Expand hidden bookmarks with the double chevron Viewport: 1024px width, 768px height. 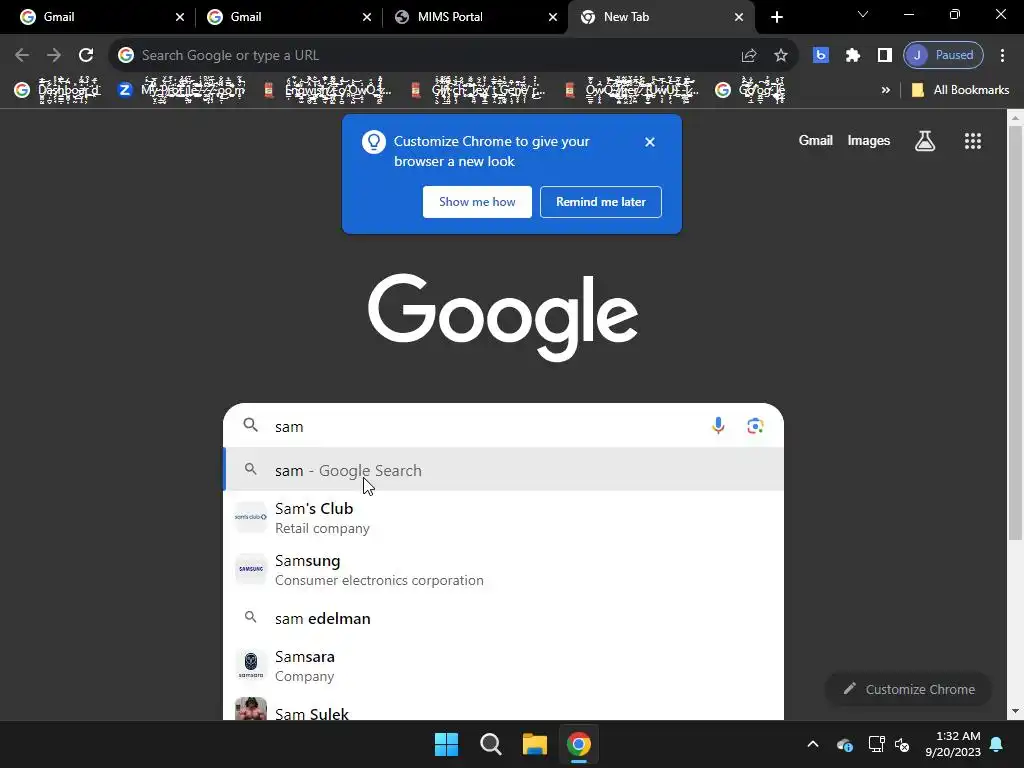(x=886, y=90)
